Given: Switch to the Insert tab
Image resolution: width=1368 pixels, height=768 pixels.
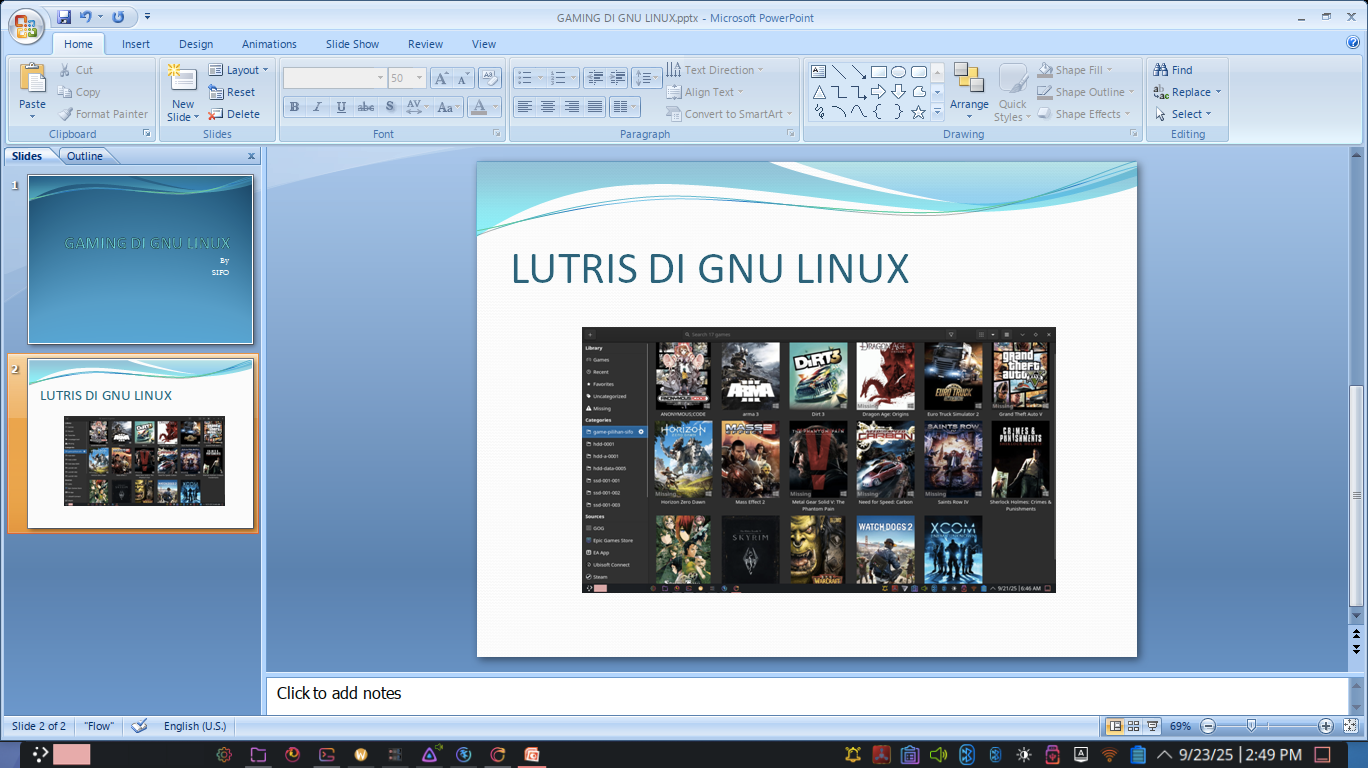Looking at the screenshot, I should pos(136,44).
